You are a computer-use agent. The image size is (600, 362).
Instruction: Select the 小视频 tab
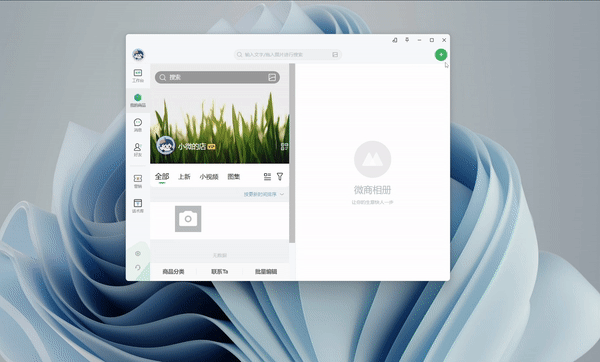(x=209, y=176)
